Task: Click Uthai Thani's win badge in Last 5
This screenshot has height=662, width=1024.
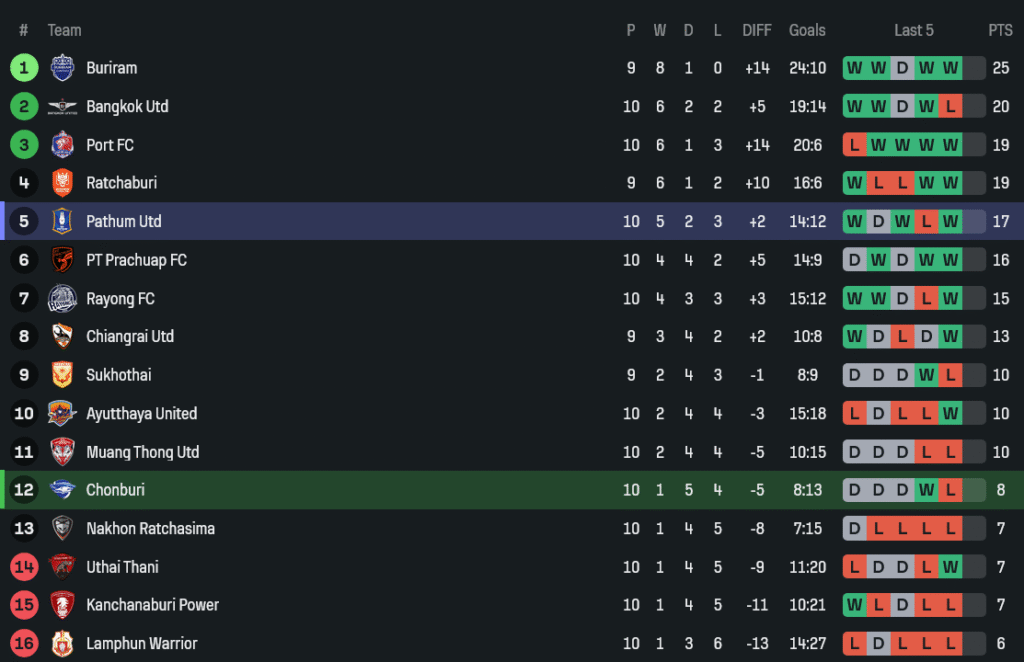Action: pos(950,567)
